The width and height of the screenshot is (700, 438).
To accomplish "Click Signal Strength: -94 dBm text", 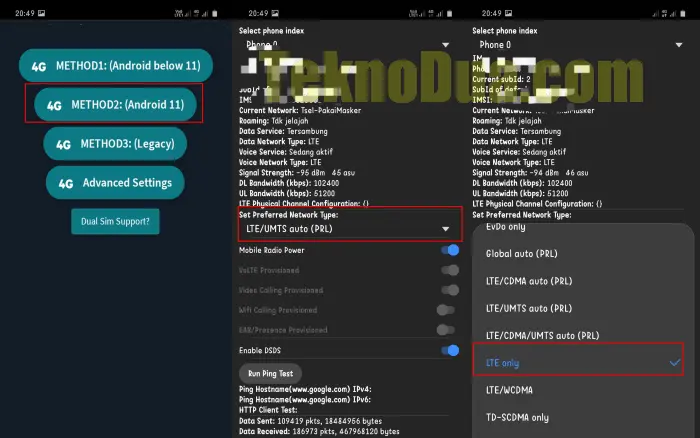I will pos(530,173).
